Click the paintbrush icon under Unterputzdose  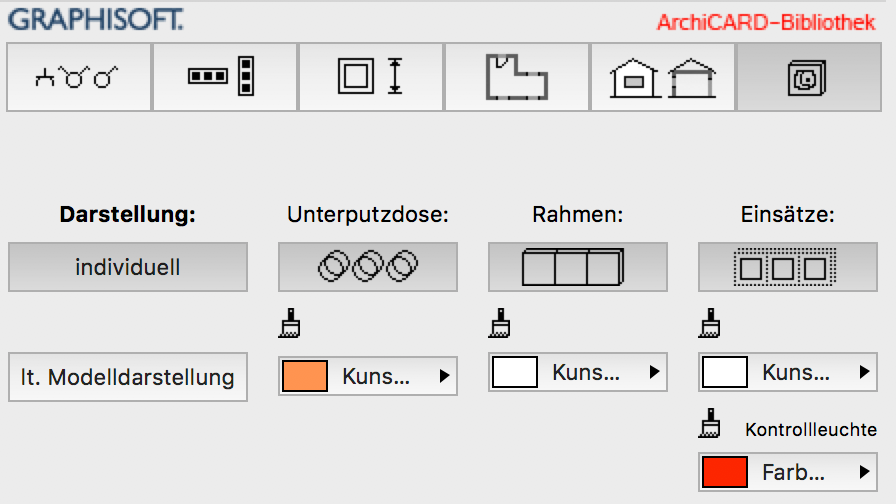click(x=289, y=324)
